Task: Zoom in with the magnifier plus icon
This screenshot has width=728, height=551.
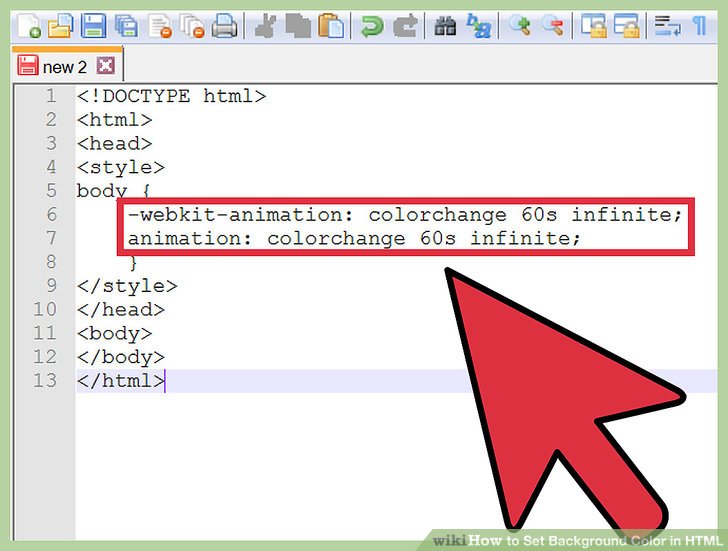Action: pyautogui.click(x=519, y=26)
